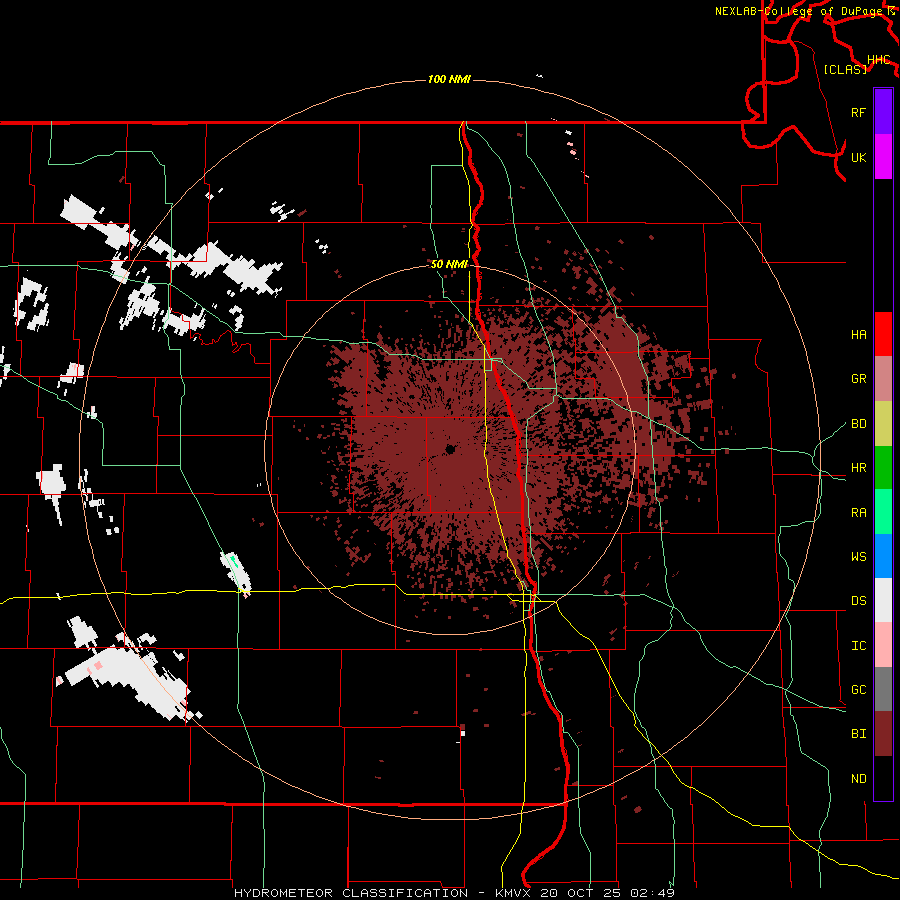The width and height of the screenshot is (900, 900).
Task: Click the "ND" legend label
Action: tap(858, 779)
